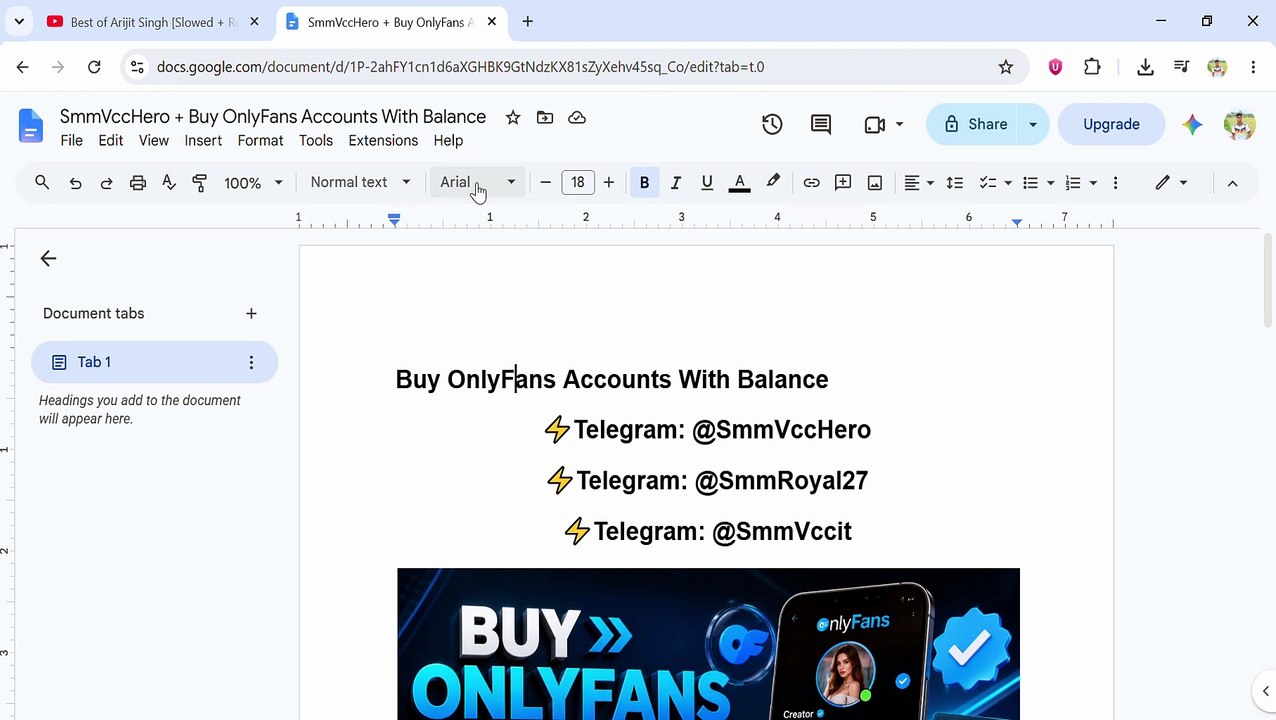Expand the checklist menu arrow

[x=1008, y=183]
